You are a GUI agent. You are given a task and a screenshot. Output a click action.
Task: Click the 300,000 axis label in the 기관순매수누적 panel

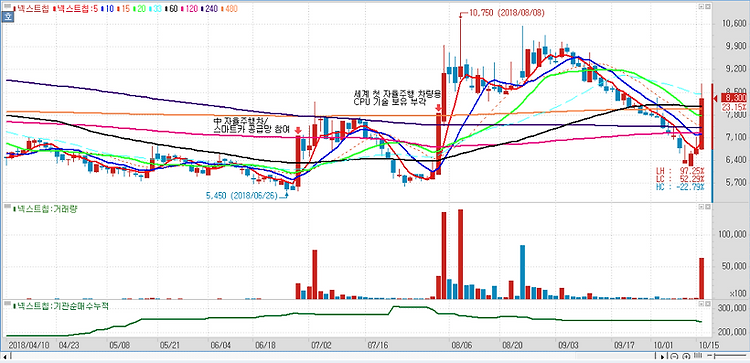pos(731,309)
